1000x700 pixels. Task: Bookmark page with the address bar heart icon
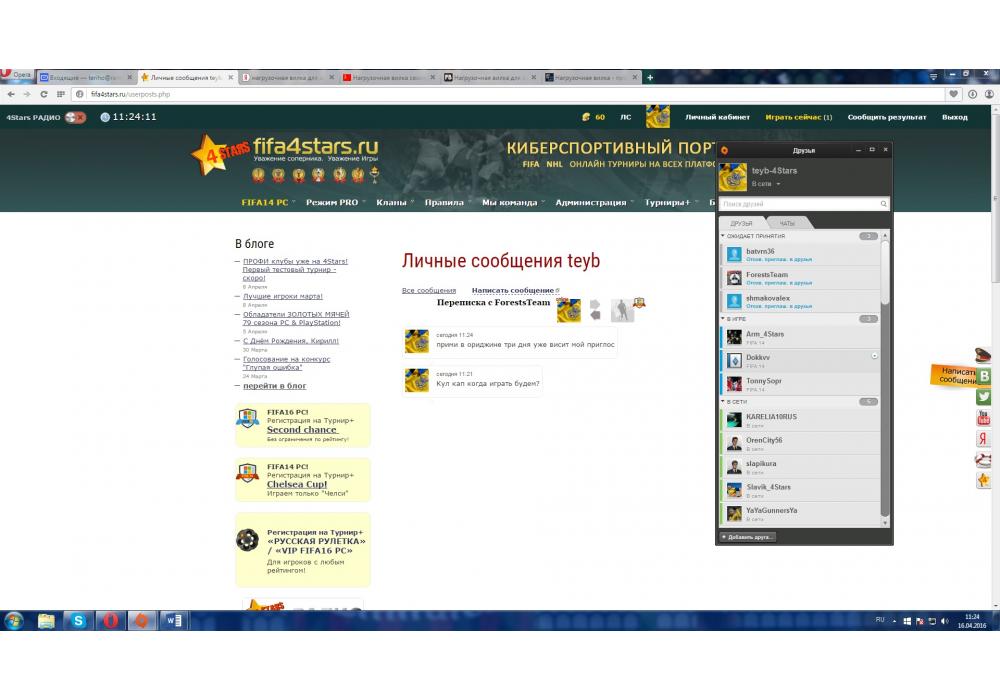point(954,94)
